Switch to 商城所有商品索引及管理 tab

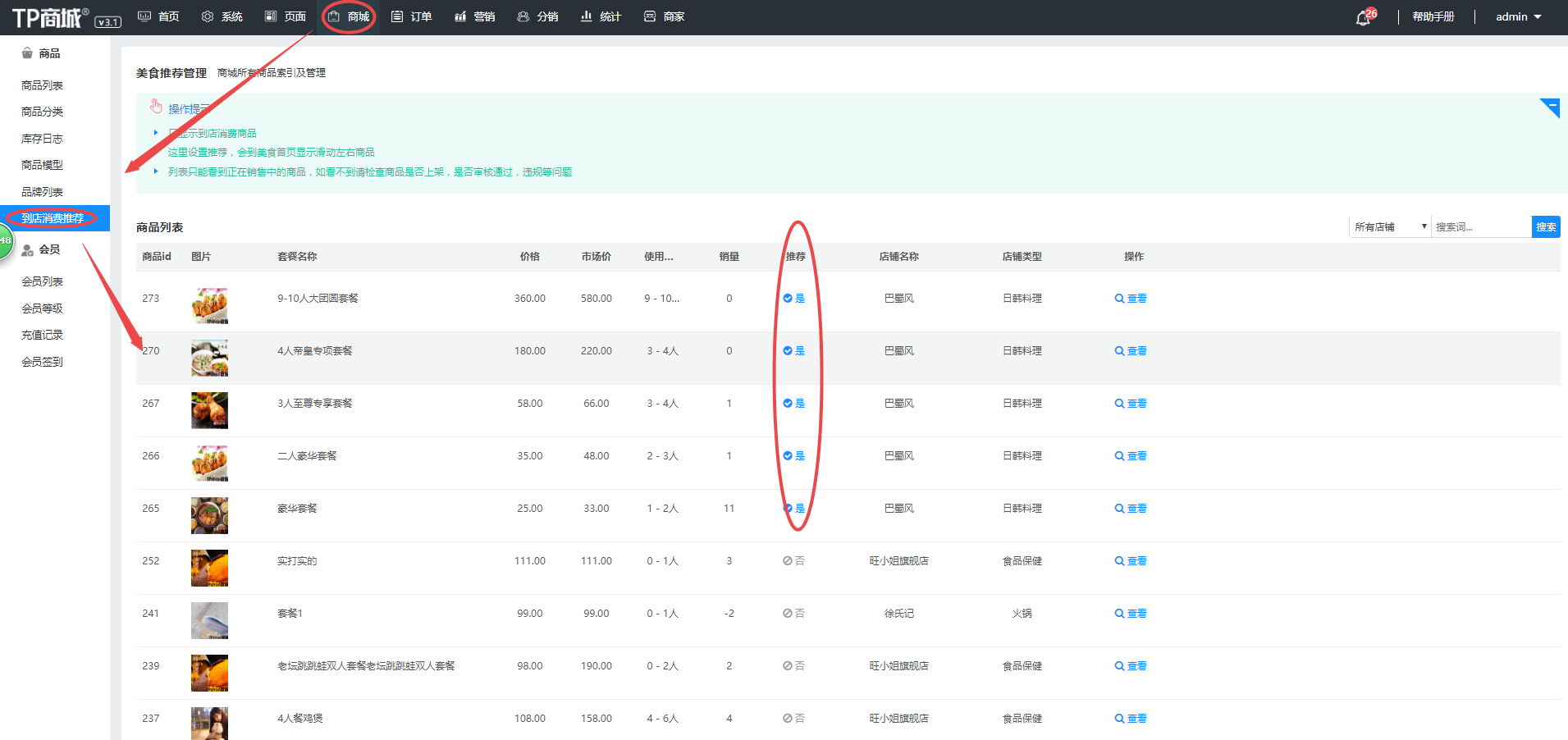point(270,72)
